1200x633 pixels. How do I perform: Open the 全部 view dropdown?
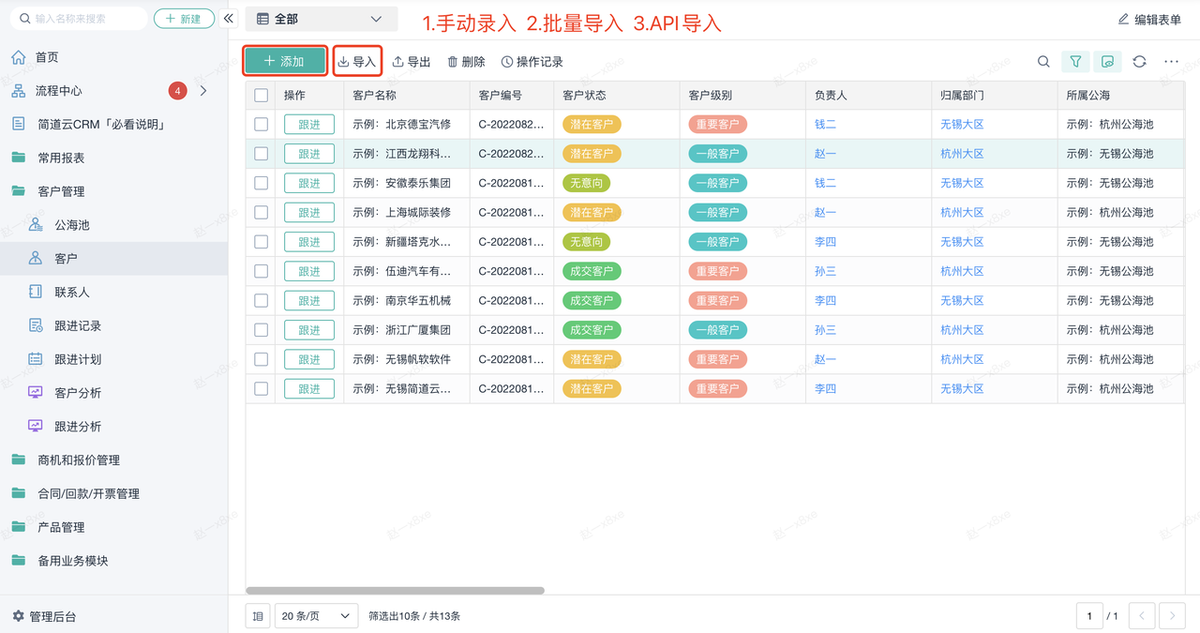(x=320, y=19)
